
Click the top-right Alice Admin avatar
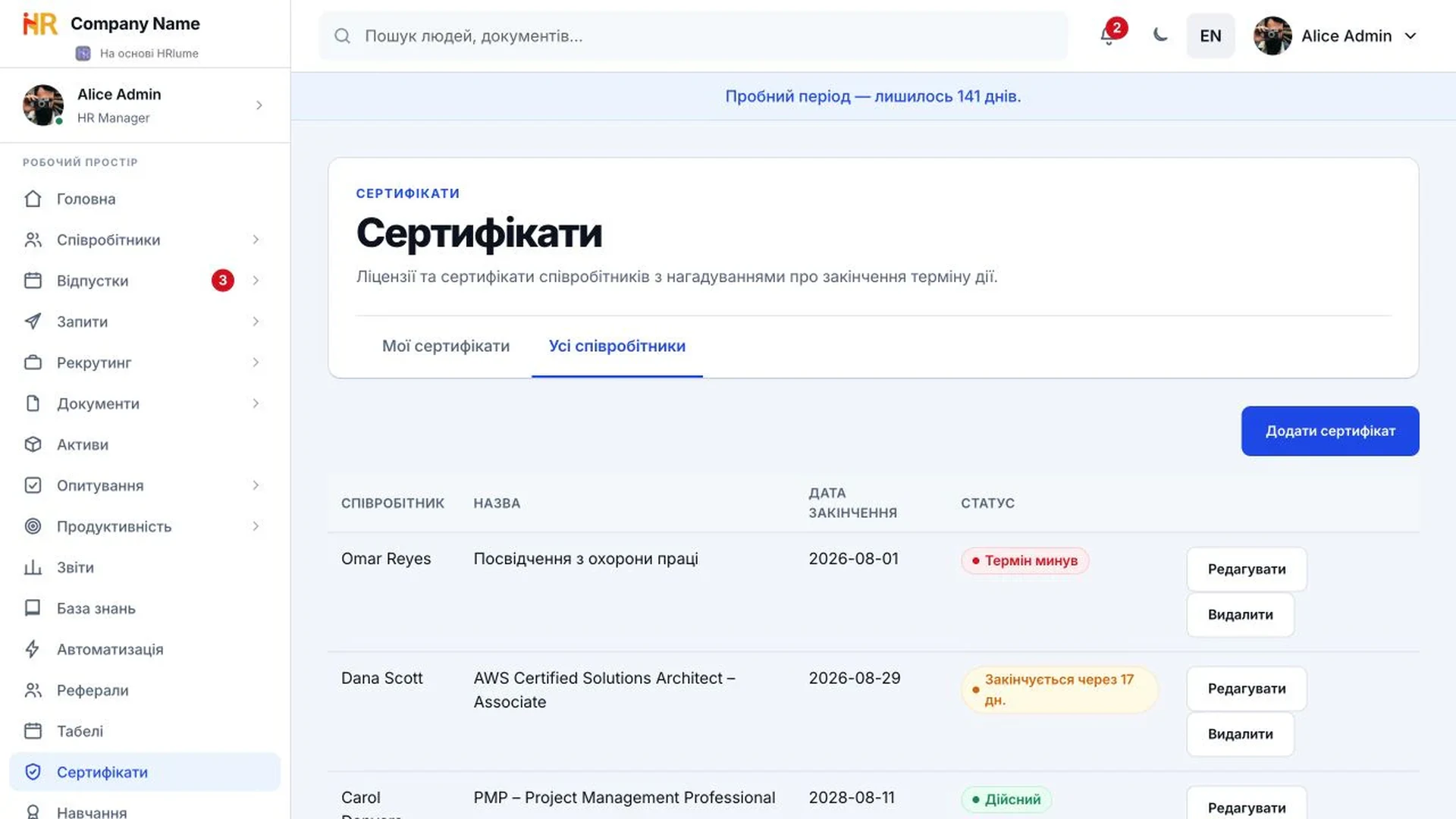[x=1272, y=36]
